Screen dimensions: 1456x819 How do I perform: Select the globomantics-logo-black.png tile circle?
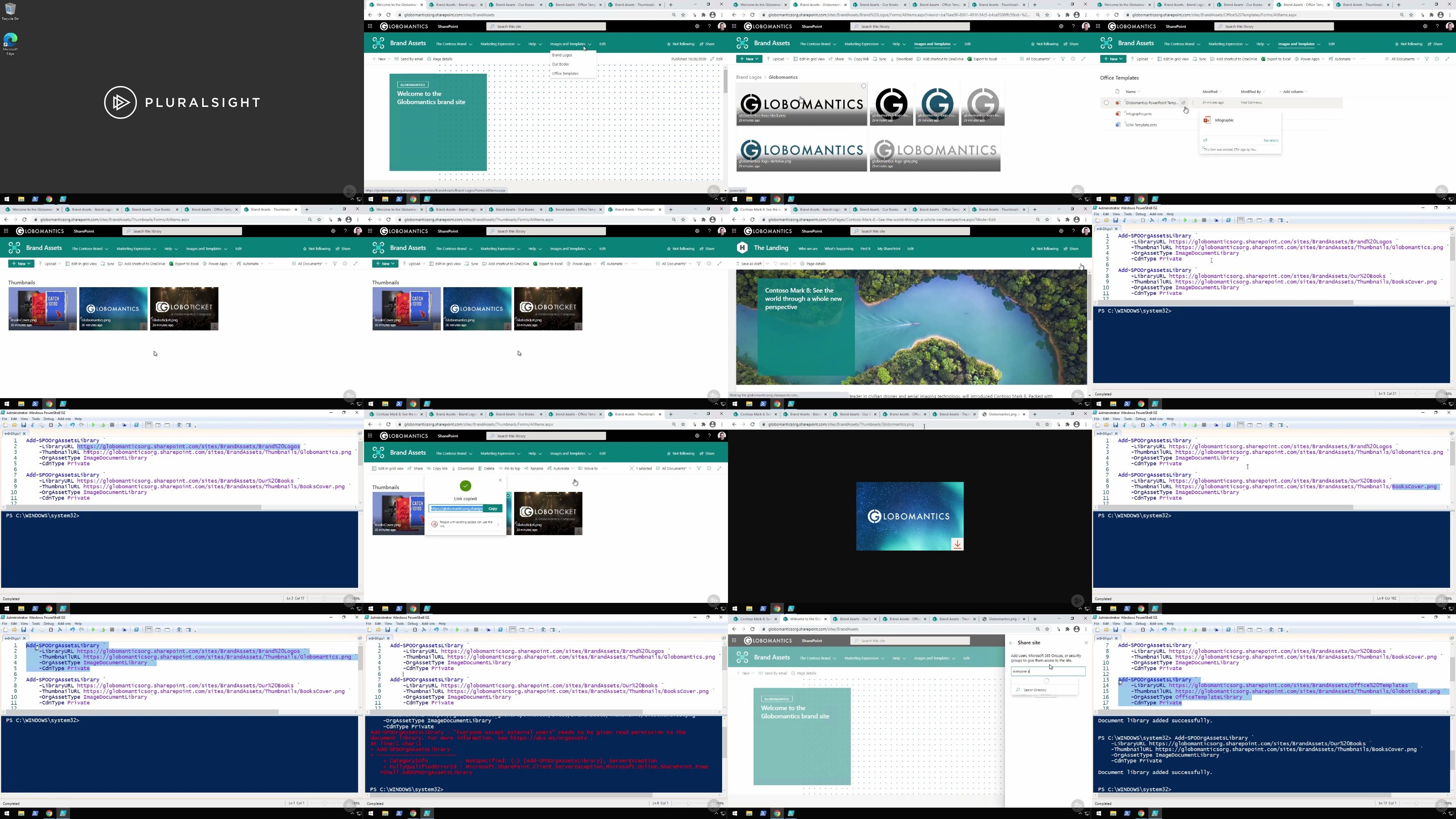click(x=863, y=86)
